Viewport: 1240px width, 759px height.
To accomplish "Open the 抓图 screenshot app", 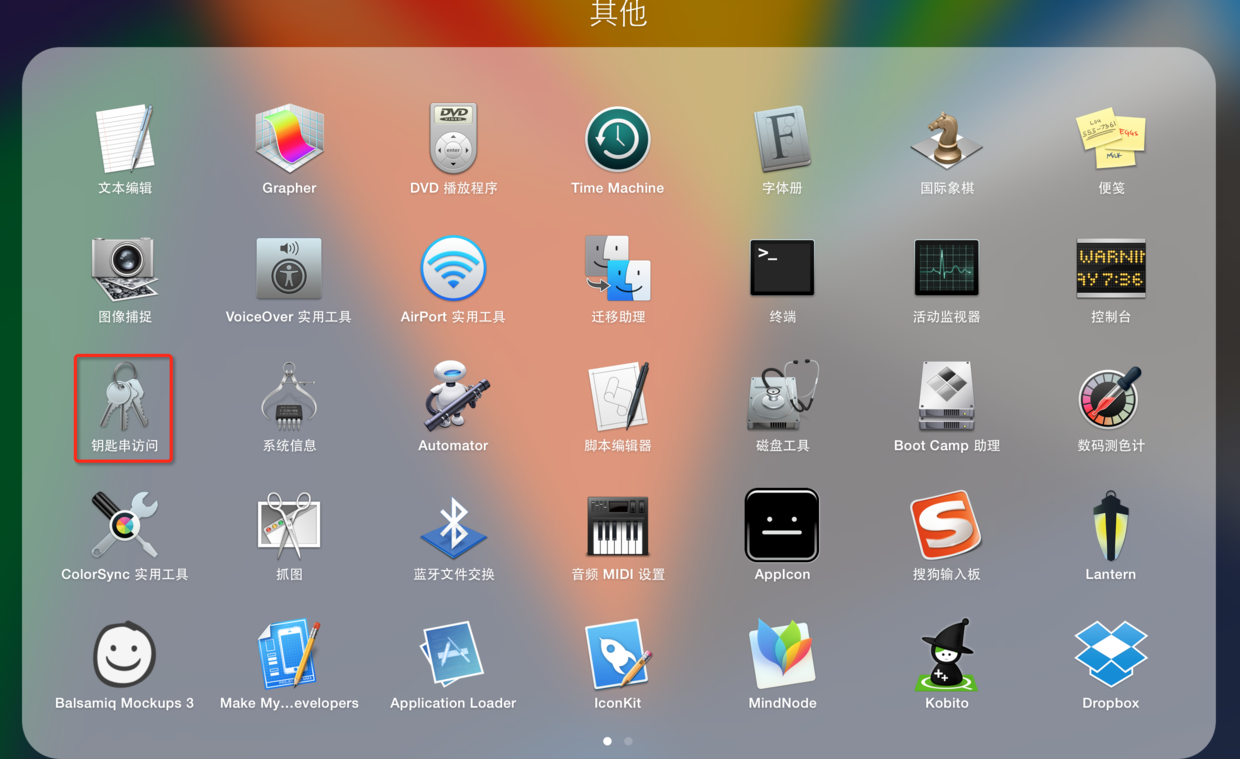I will pos(289,526).
